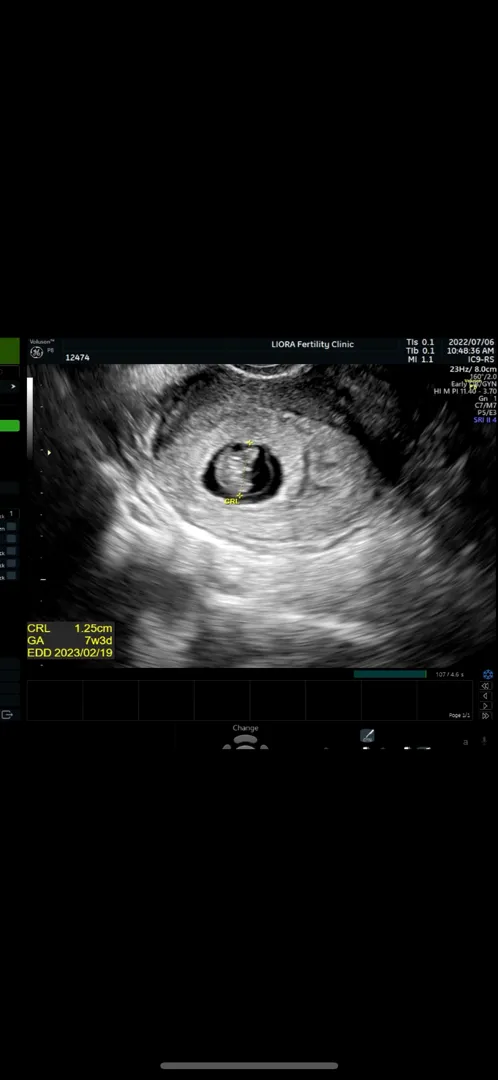The width and height of the screenshot is (498, 1080).
Task: Click the GE logo icon
Action: click(x=37, y=353)
